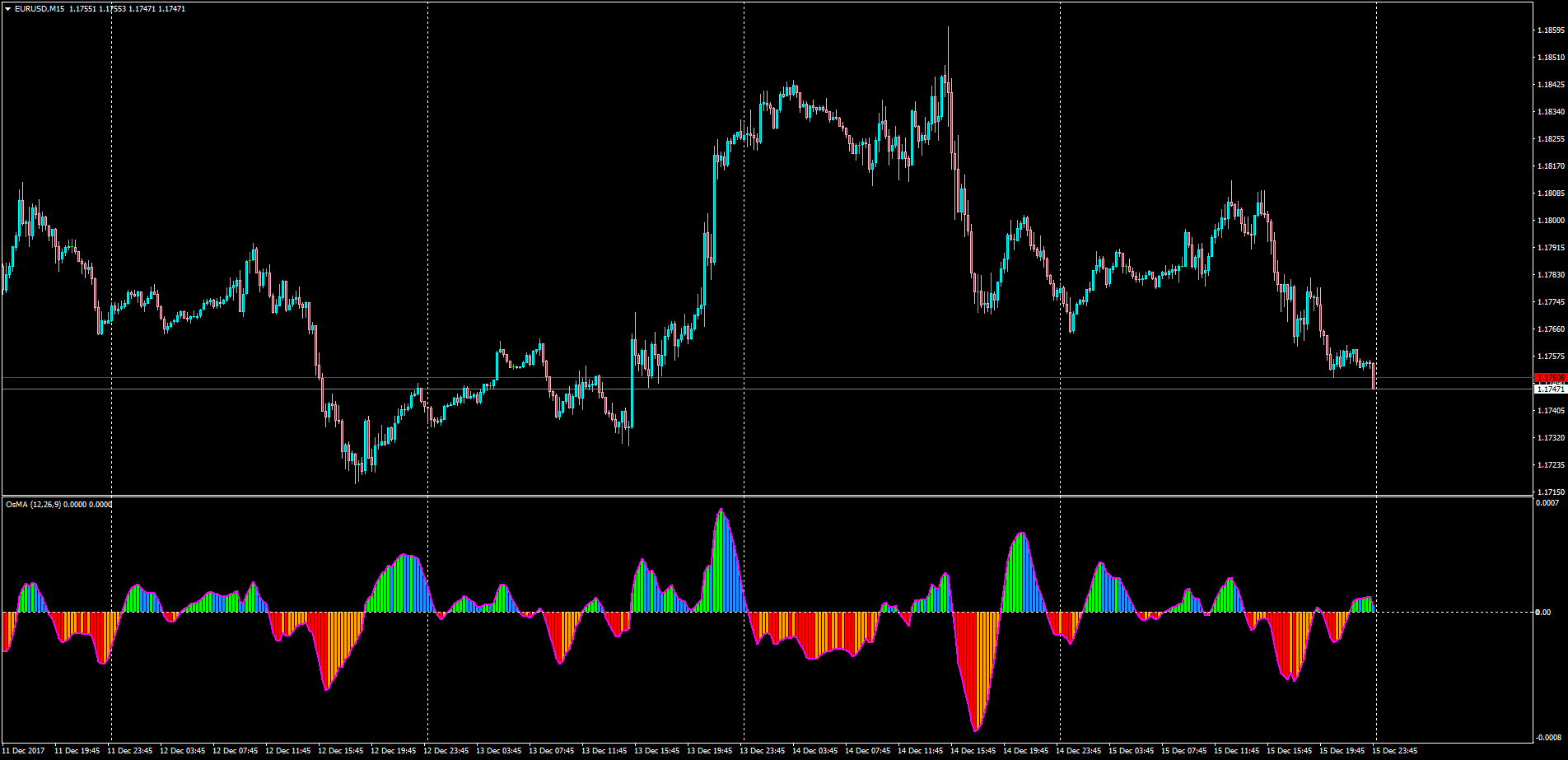Click the 15 Dec 07:45 time label
This screenshot has height=760, width=1568.
pyautogui.click(x=1184, y=751)
